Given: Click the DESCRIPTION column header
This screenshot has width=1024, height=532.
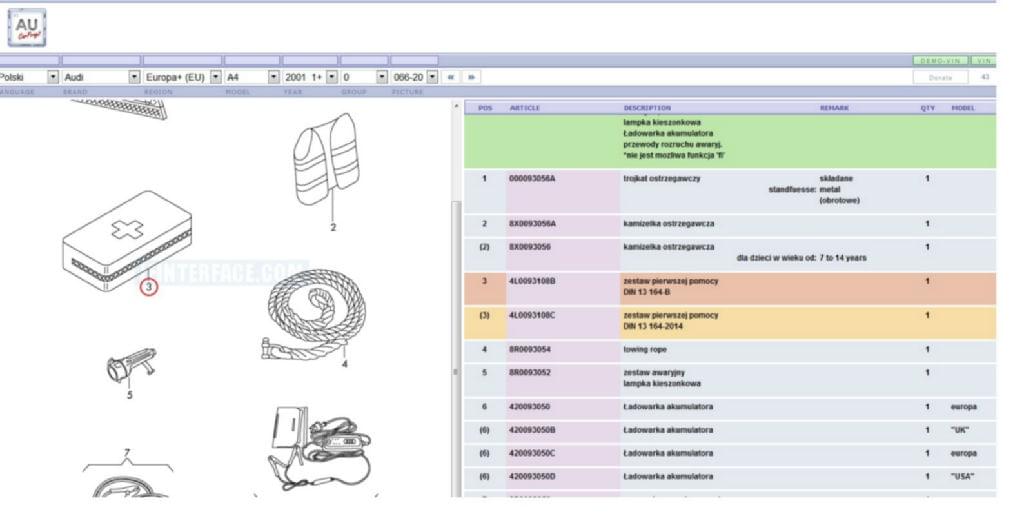Looking at the screenshot, I should [x=647, y=108].
